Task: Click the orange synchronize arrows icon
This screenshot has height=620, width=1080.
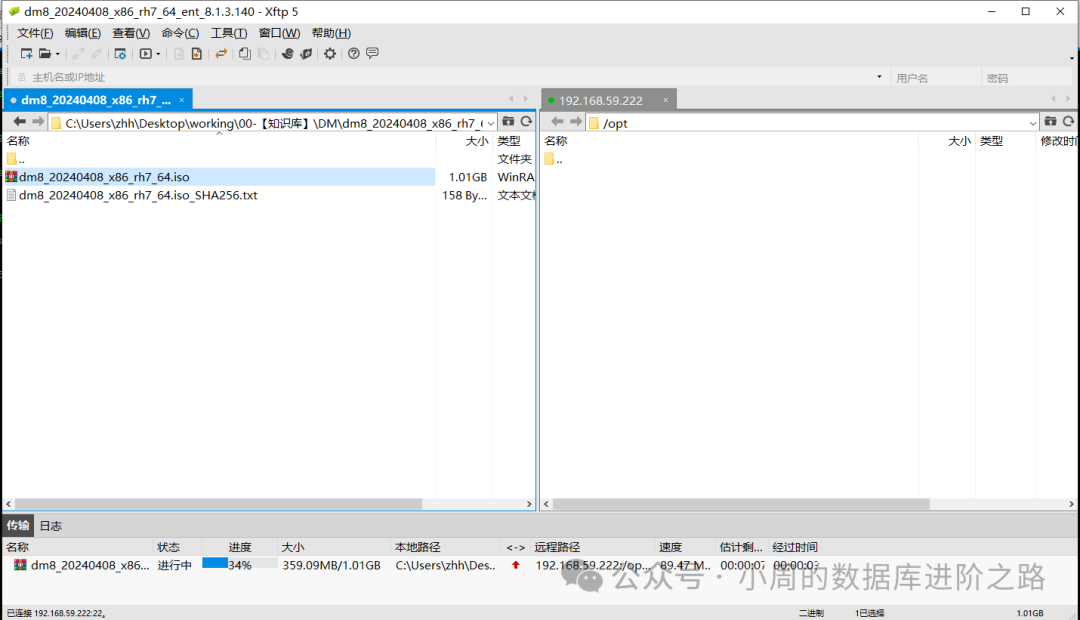Action: pos(221,54)
